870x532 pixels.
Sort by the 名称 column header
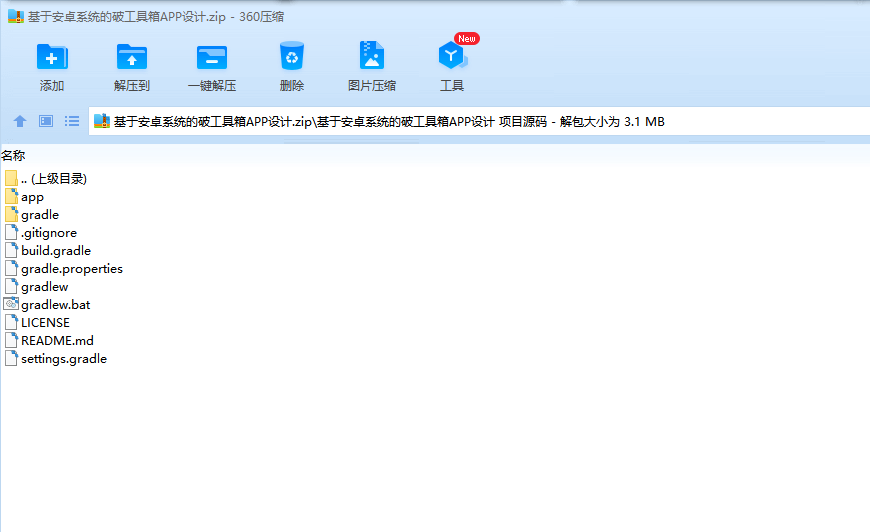(13, 156)
